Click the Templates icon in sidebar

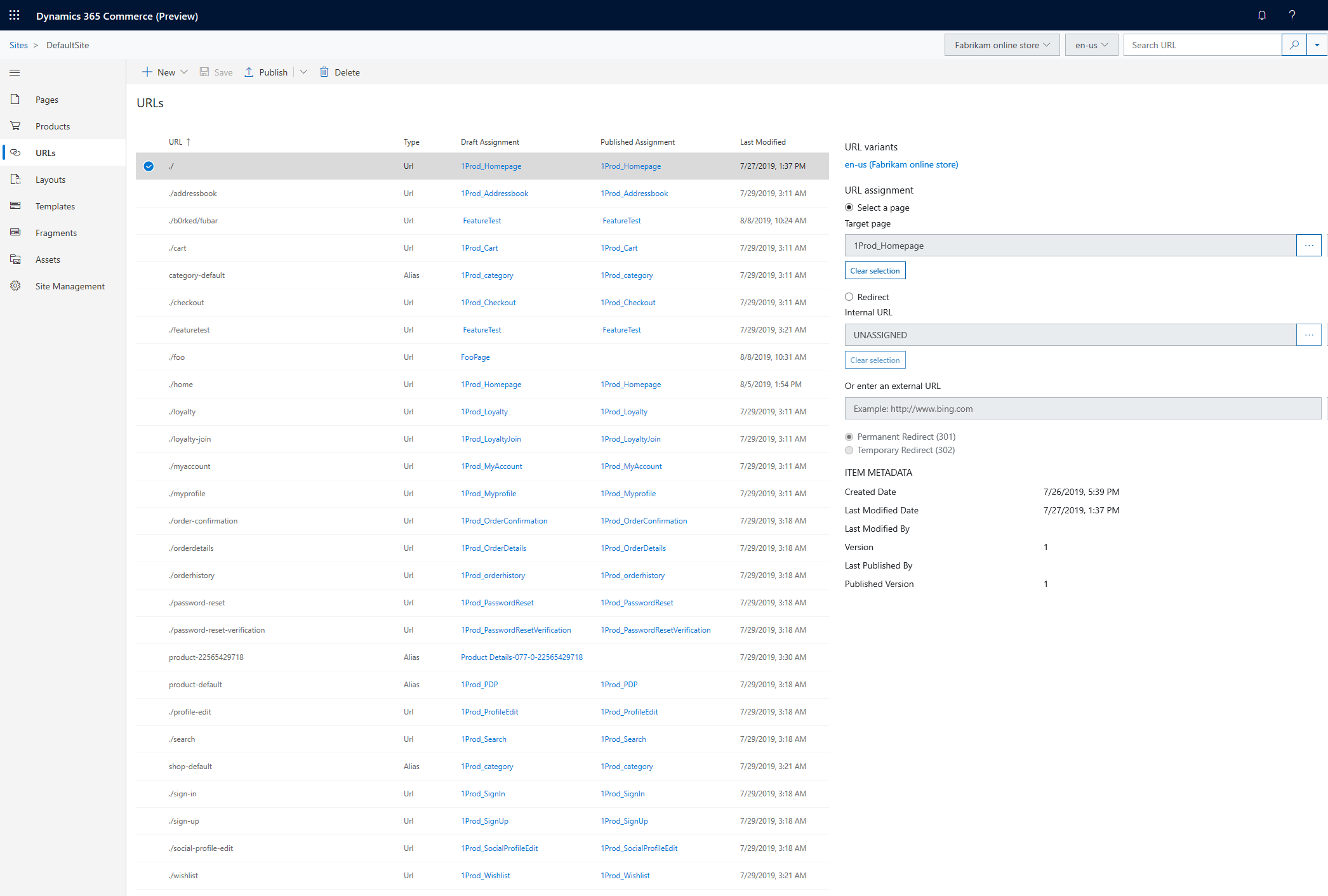pos(15,205)
